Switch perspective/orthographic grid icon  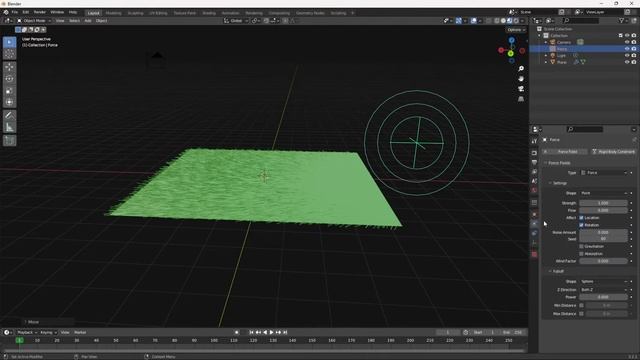pyautogui.click(x=521, y=99)
